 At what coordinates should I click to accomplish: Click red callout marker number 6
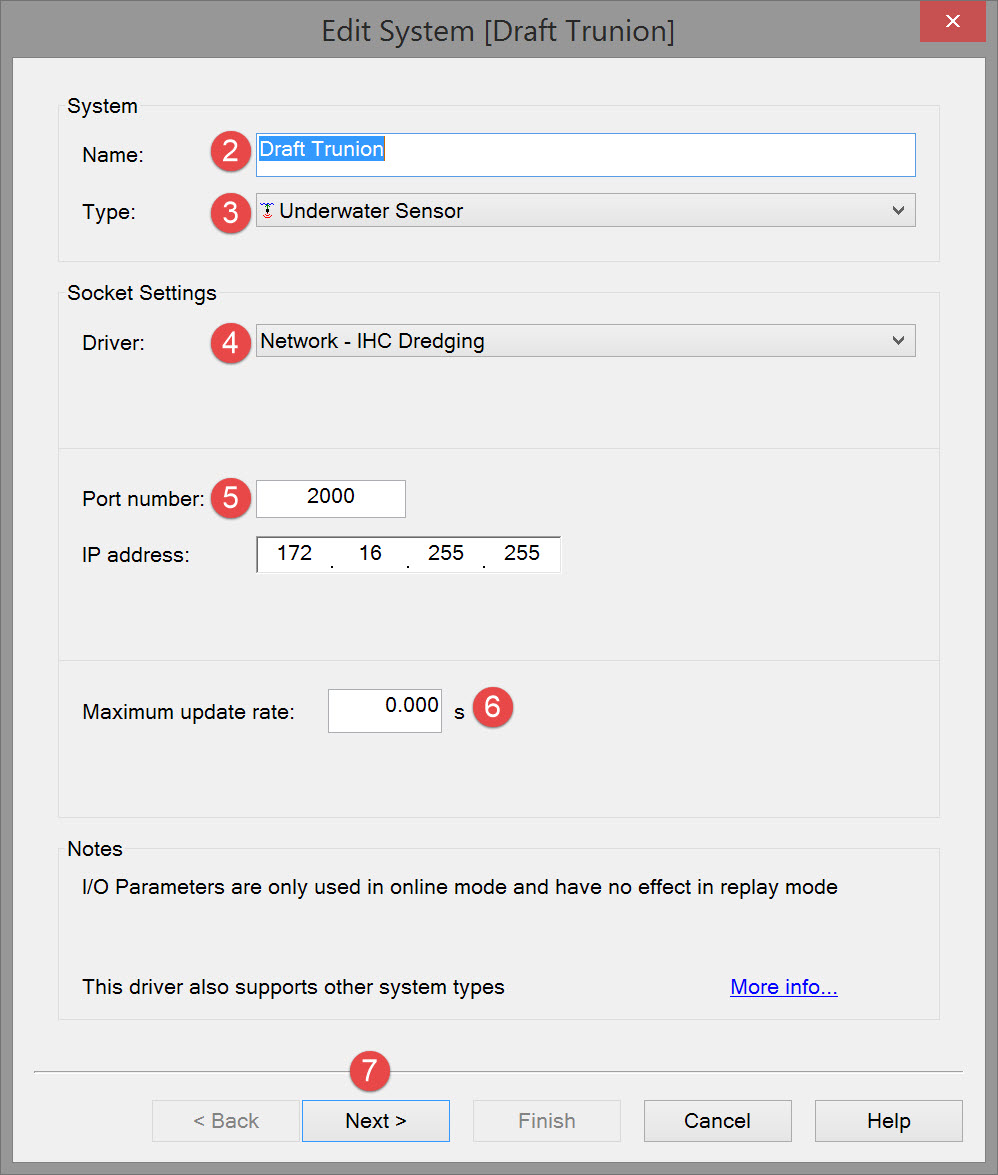click(x=492, y=707)
